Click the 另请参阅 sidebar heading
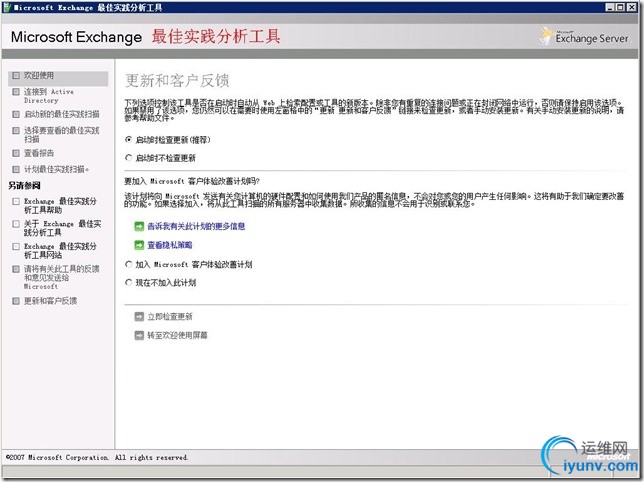Viewport: 644px width, 482px height. [x=24, y=186]
